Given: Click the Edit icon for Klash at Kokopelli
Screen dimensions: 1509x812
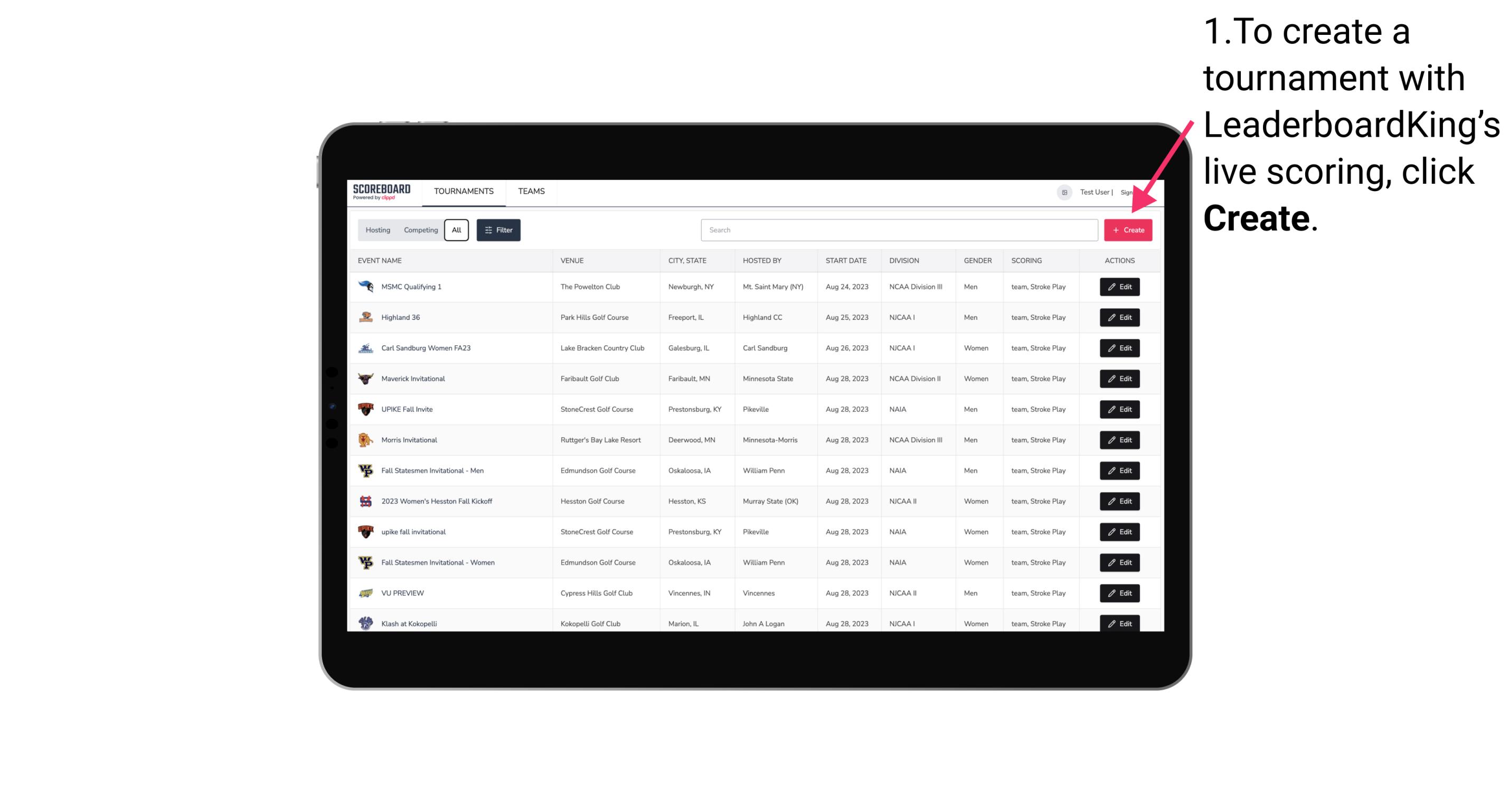Looking at the screenshot, I should tap(1119, 623).
